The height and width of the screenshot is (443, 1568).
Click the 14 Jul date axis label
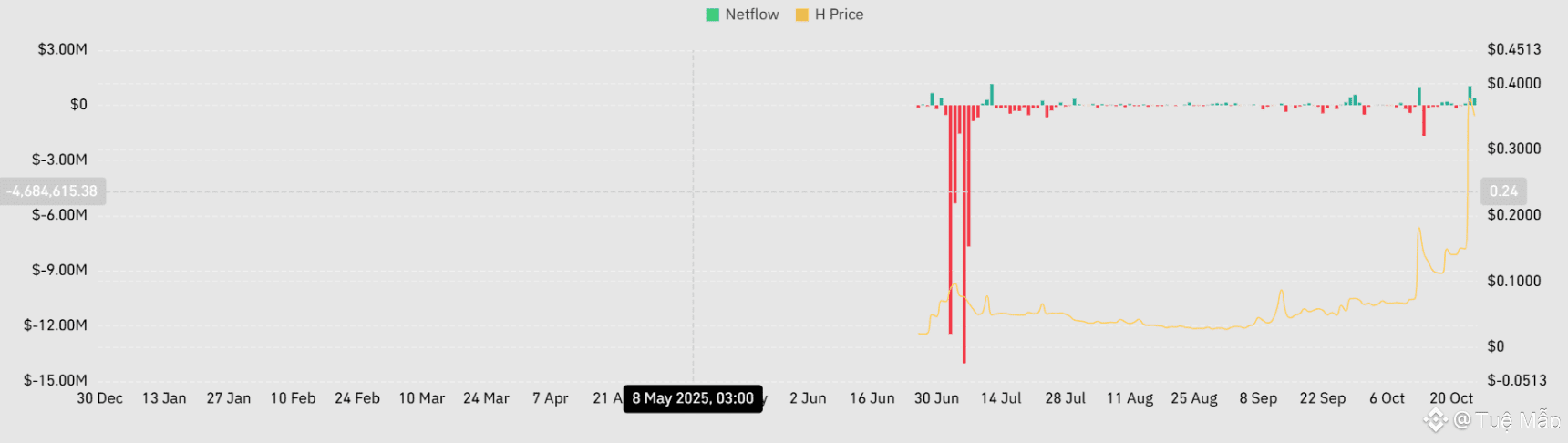point(1001,398)
